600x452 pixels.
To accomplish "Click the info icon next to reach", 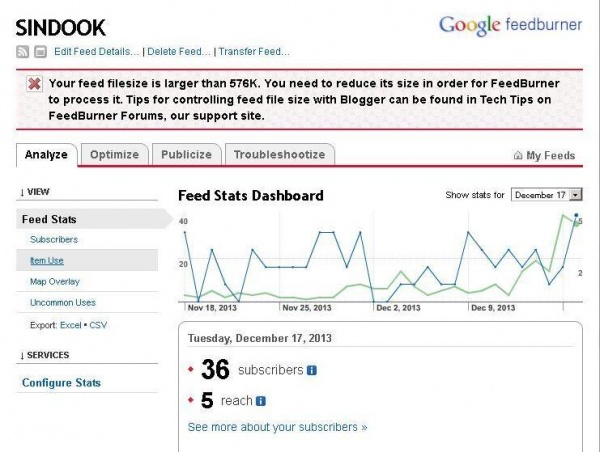I will point(261,401).
